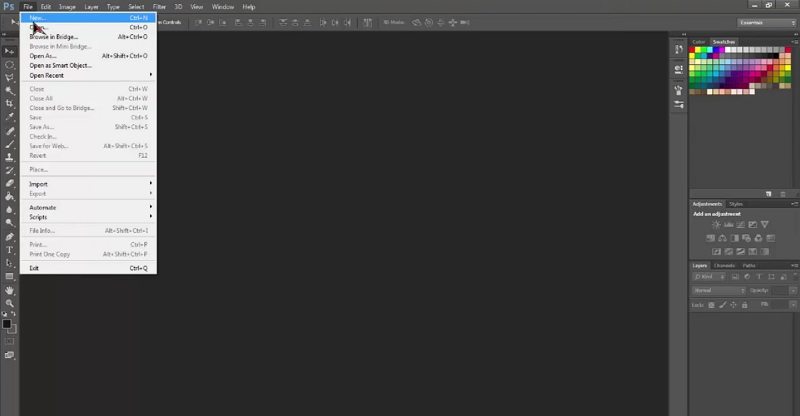
Task: Expand the Open Recent submenu
Action: click(88, 75)
